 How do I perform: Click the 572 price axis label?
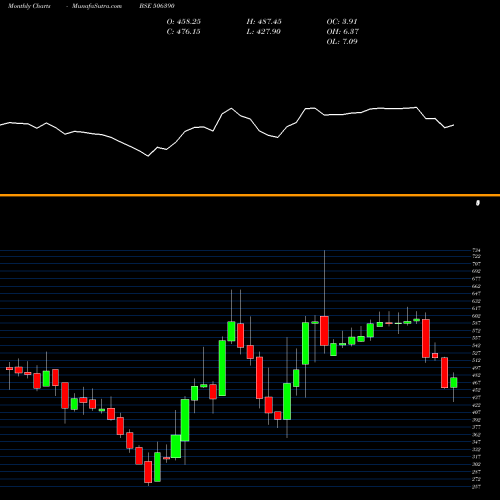[476, 331]
